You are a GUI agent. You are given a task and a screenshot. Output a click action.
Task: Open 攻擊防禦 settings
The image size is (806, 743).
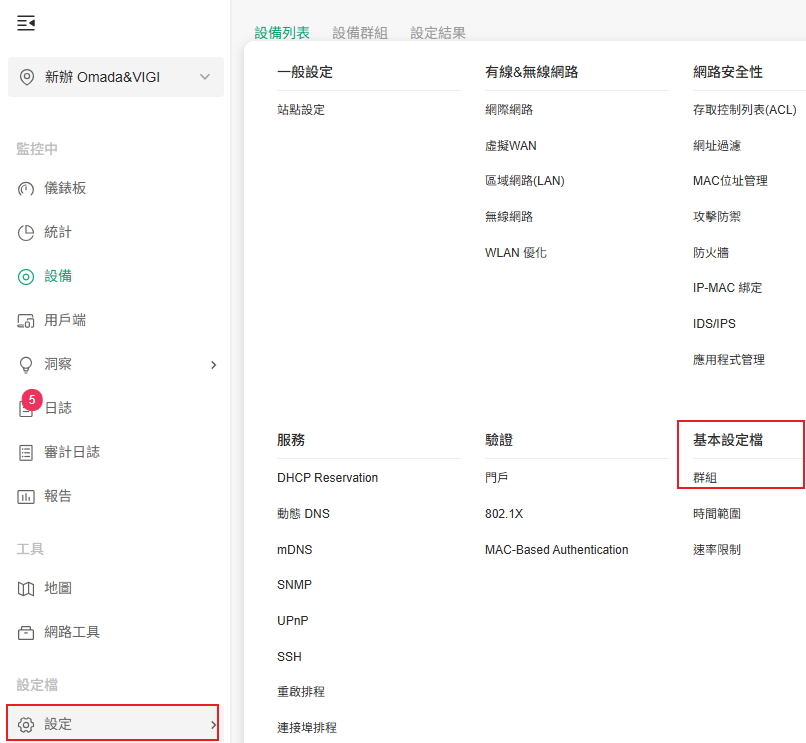pyautogui.click(x=717, y=216)
